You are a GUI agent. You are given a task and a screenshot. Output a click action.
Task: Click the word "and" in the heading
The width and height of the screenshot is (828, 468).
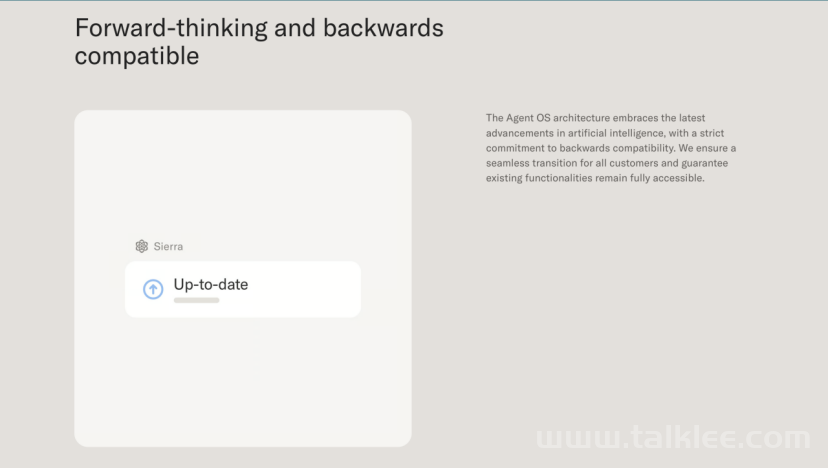coord(295,28)
